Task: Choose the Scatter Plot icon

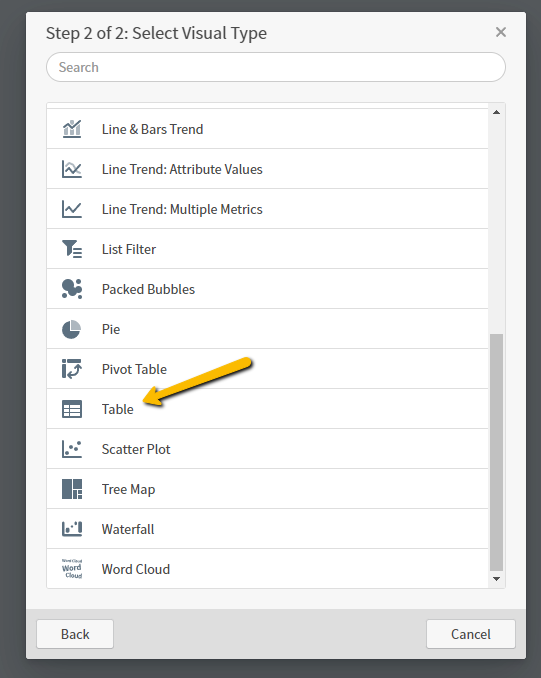Action: (72, 449)
